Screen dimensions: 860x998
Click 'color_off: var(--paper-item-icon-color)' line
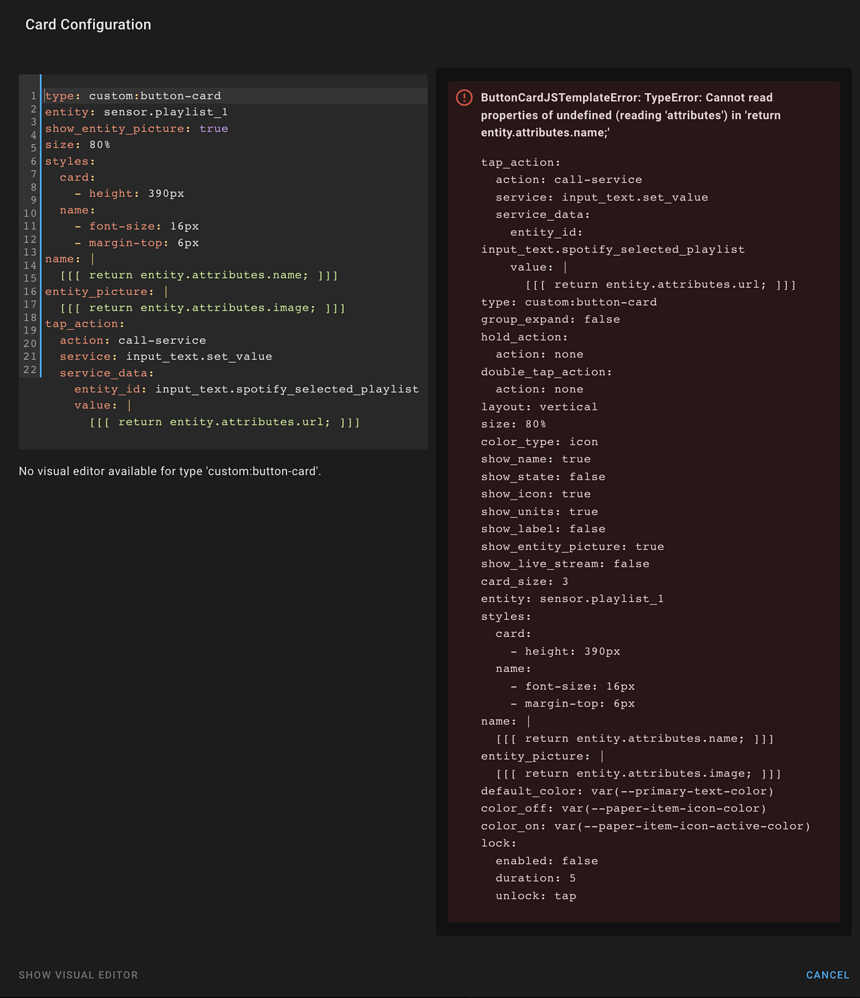[x=623, y=808]
